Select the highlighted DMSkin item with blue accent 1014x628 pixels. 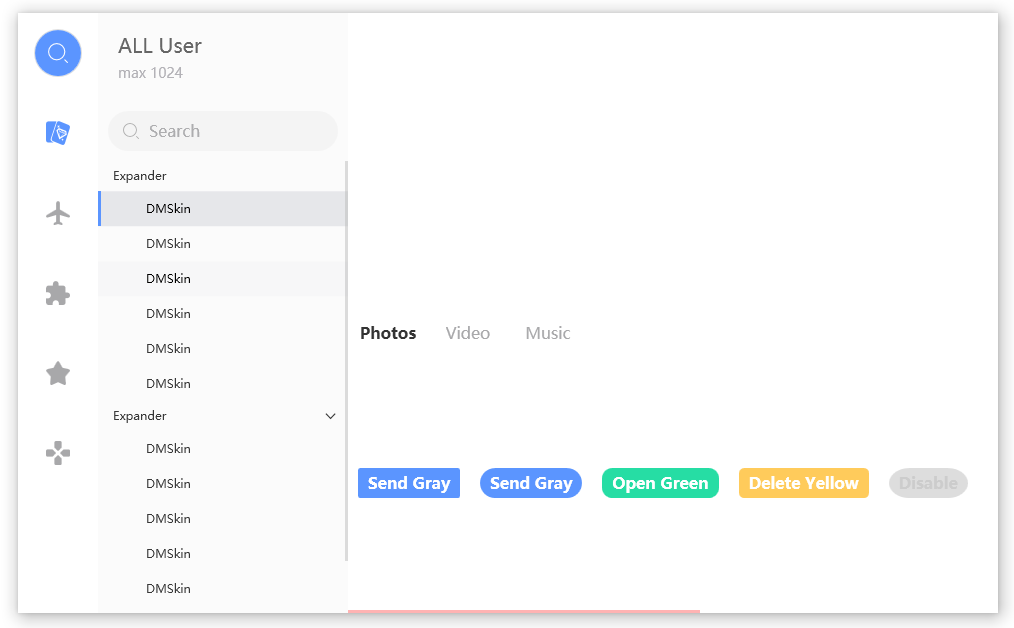[x=222, y=209]
